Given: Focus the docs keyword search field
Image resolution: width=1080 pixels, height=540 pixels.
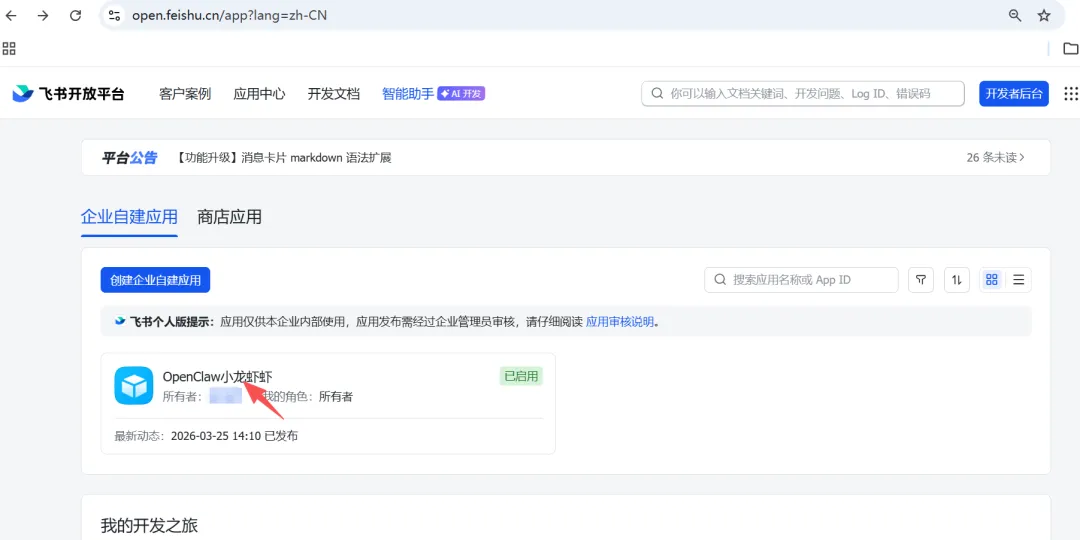Looking at the screenshot, I should point(802,94).
